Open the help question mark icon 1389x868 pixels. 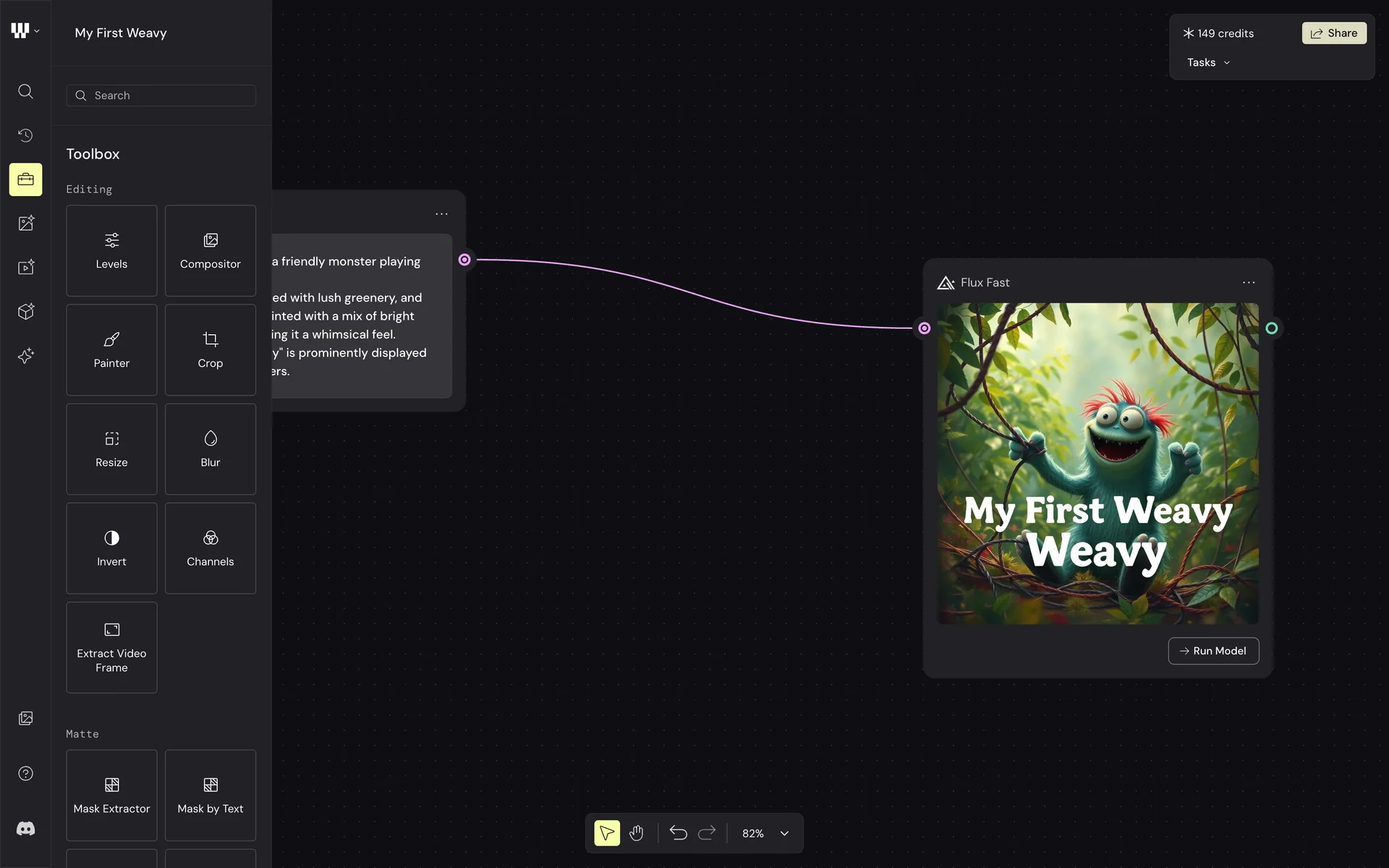coord(25,773)
